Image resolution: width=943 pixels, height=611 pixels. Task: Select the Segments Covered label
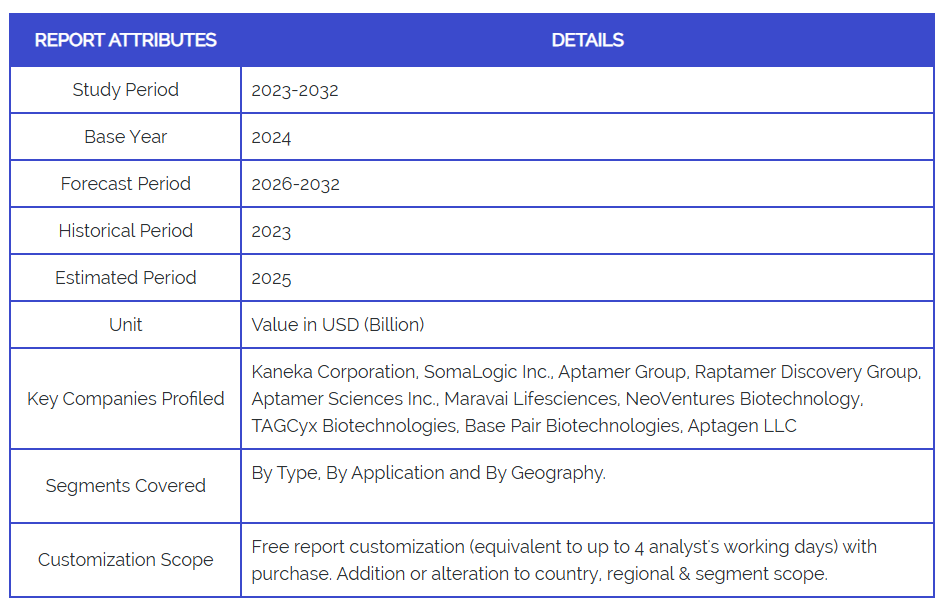click(125, 486)
